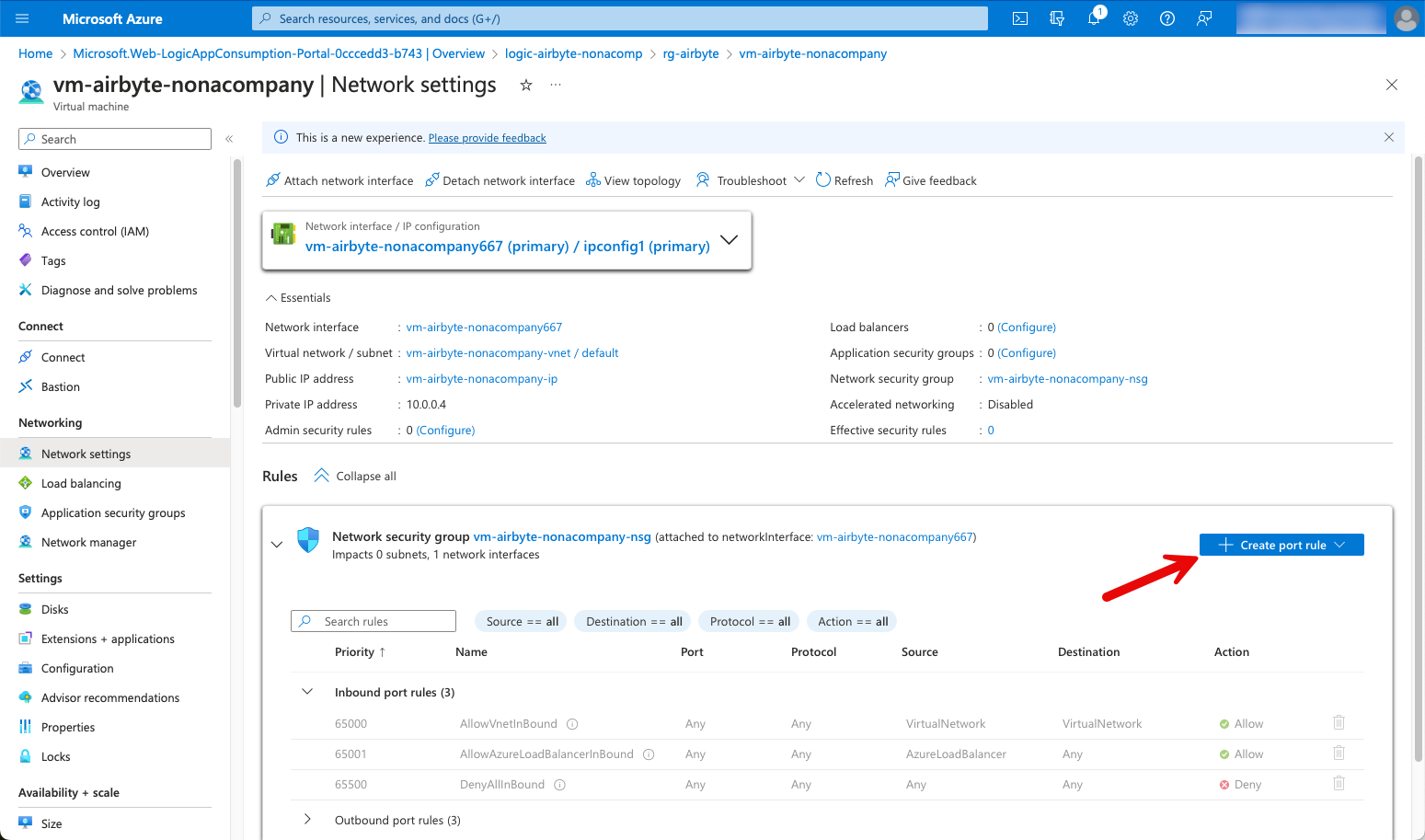
Task: Delete the DenyAllInBound rule trash icon
Action: 1339,784
